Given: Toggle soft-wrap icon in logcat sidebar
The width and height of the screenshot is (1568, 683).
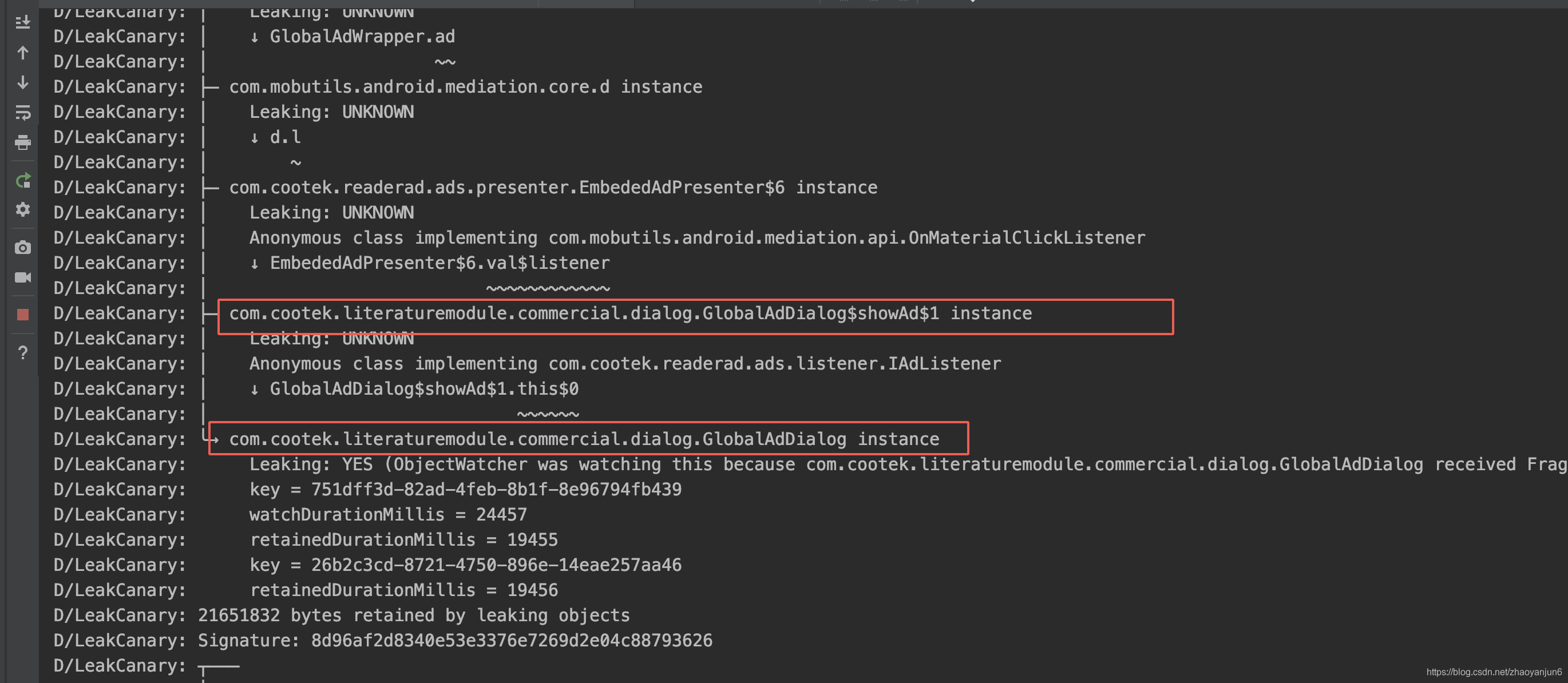Looking at the screenshot, I should pyautogui.click(x=22, y=113).
